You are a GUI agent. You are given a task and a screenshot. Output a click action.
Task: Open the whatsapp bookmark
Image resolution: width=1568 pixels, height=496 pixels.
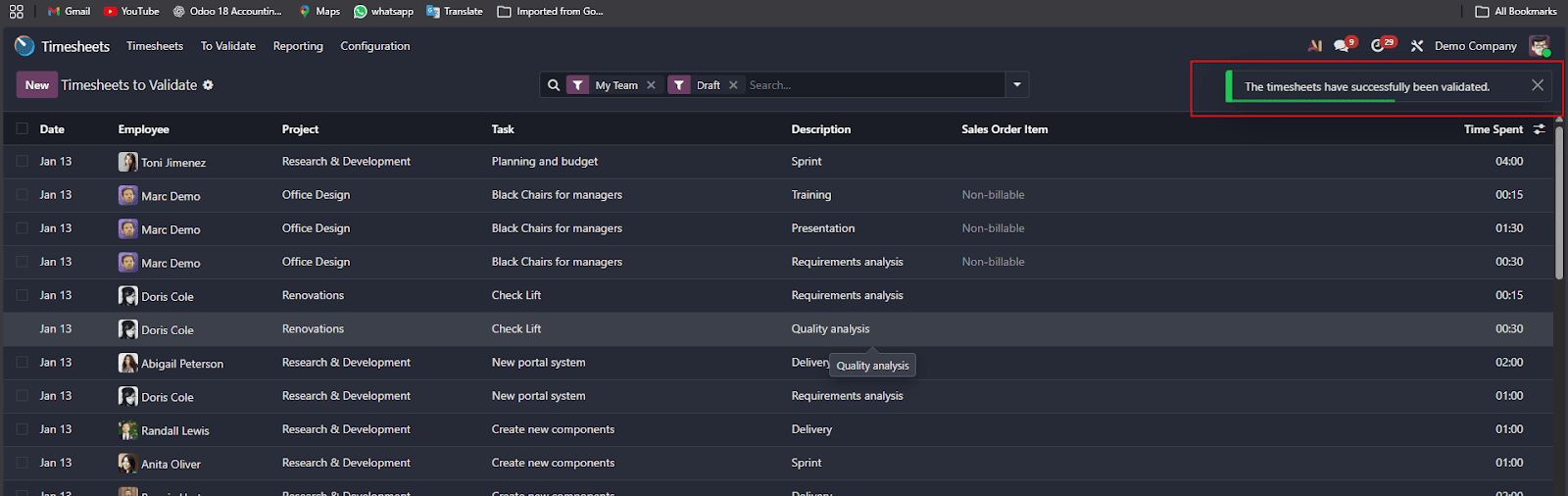point(383,12)
